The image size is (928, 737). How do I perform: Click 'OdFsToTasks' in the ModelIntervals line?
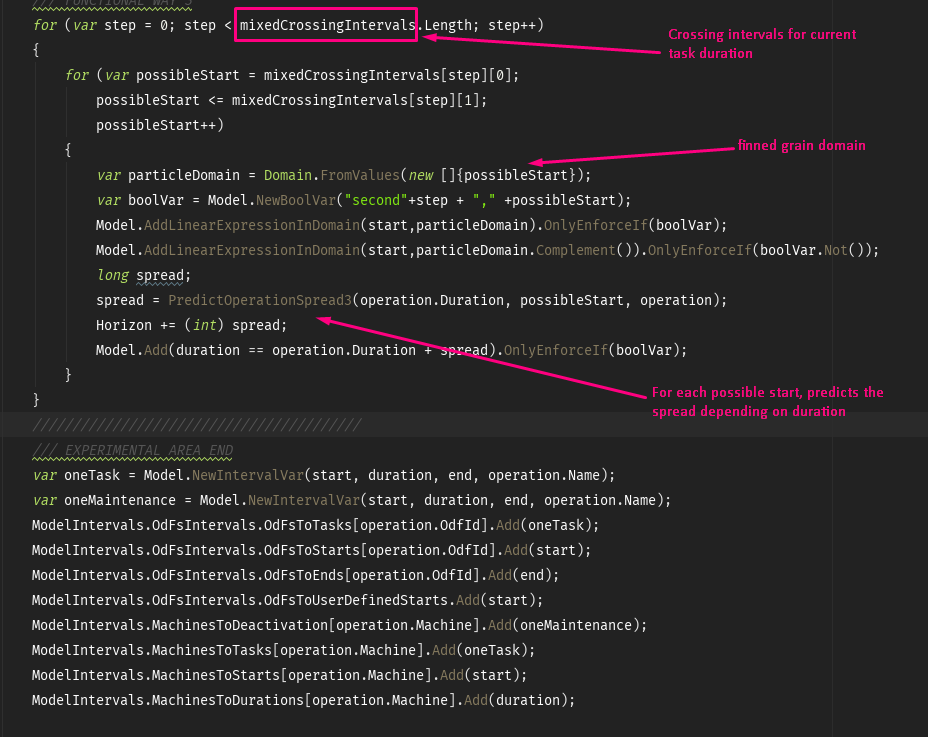(308, 526)
